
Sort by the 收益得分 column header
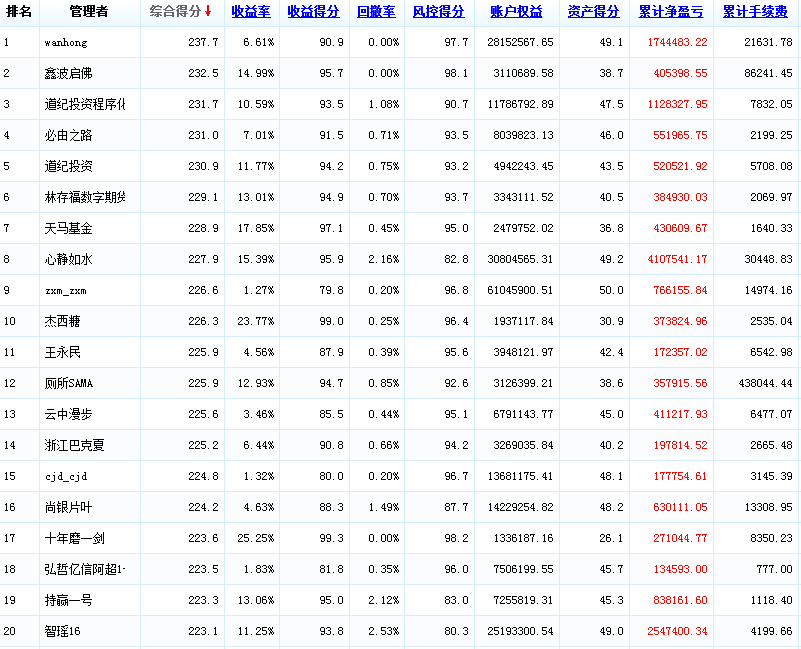coord(313,12)
